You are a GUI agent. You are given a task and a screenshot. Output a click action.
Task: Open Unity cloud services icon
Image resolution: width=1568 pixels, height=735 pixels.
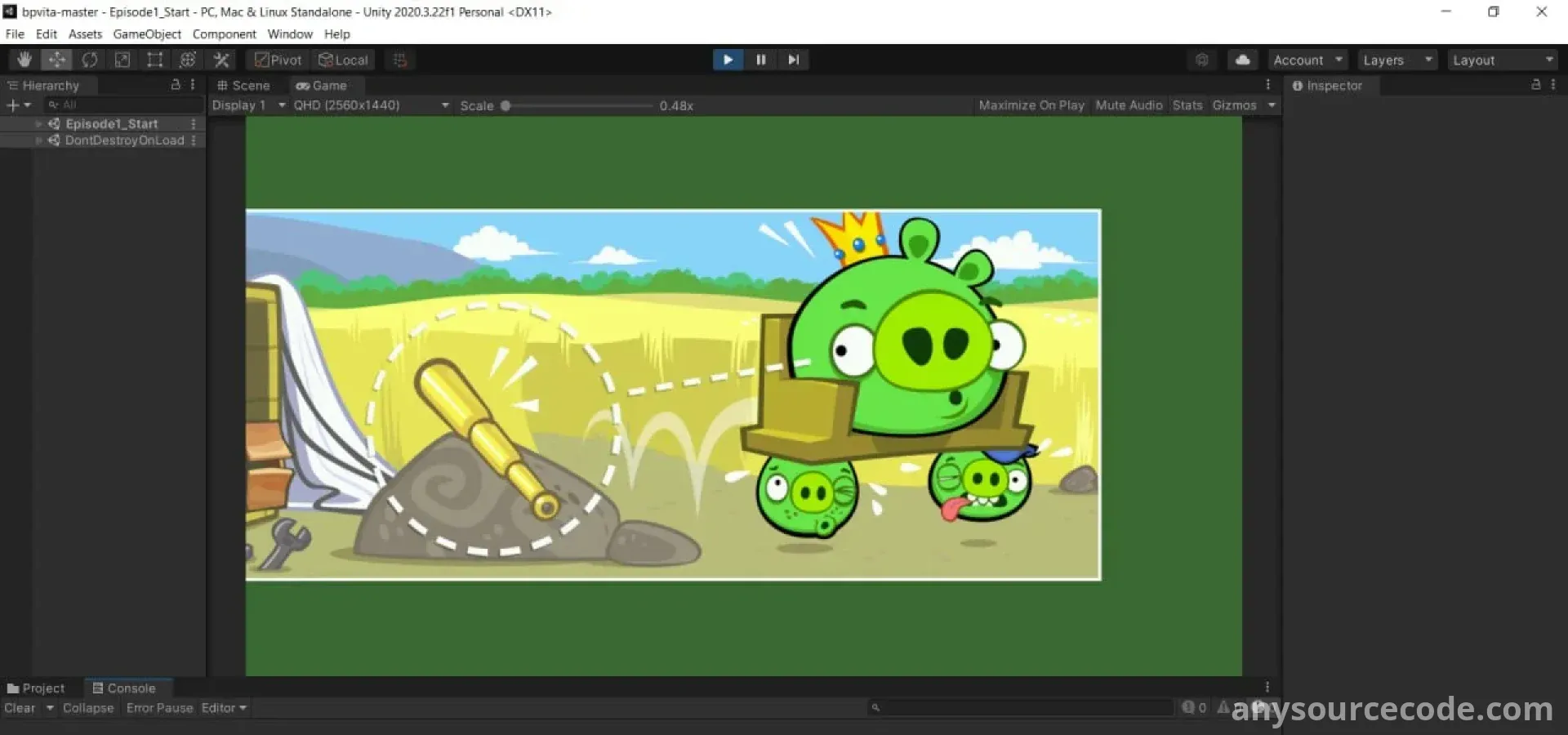[x=1242, y=60]
